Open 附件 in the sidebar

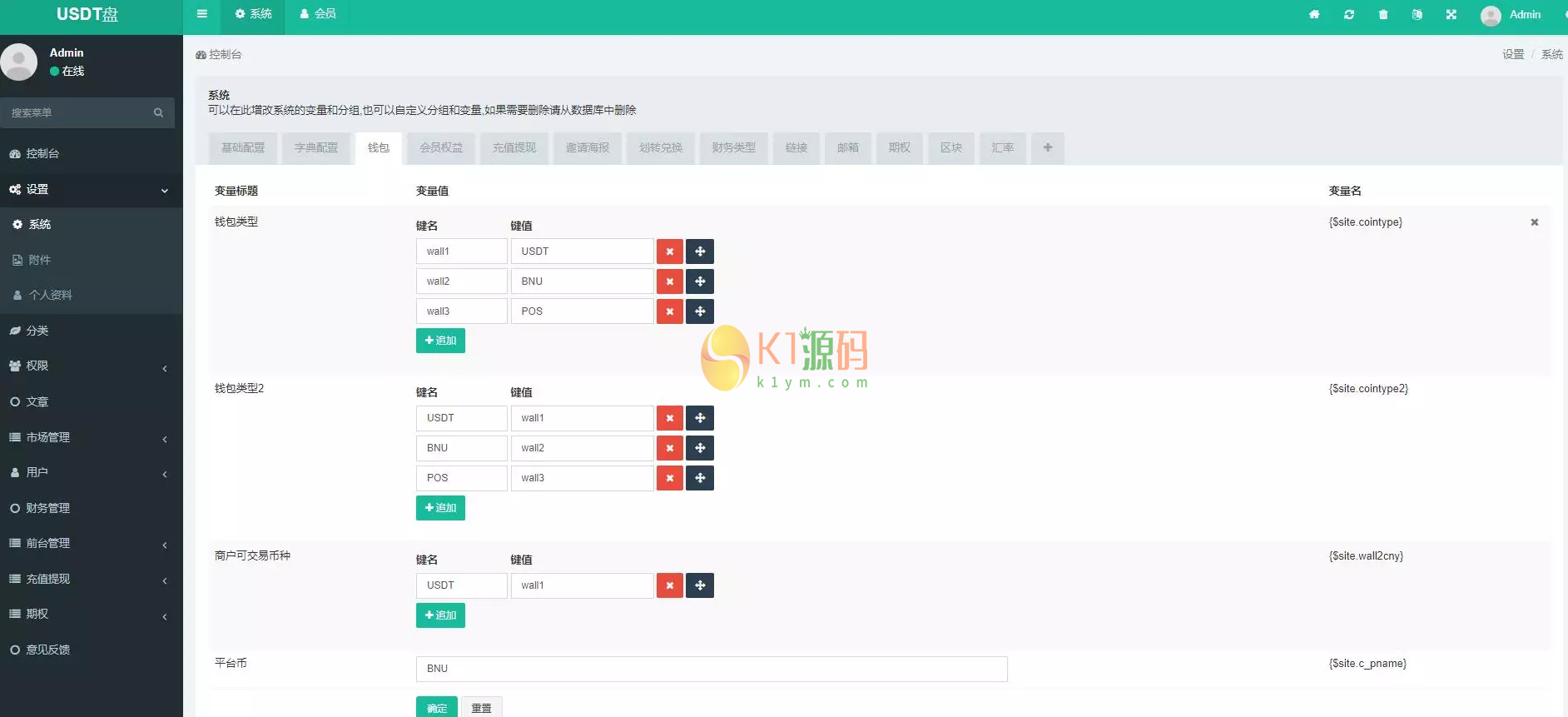tap(91, 260)
